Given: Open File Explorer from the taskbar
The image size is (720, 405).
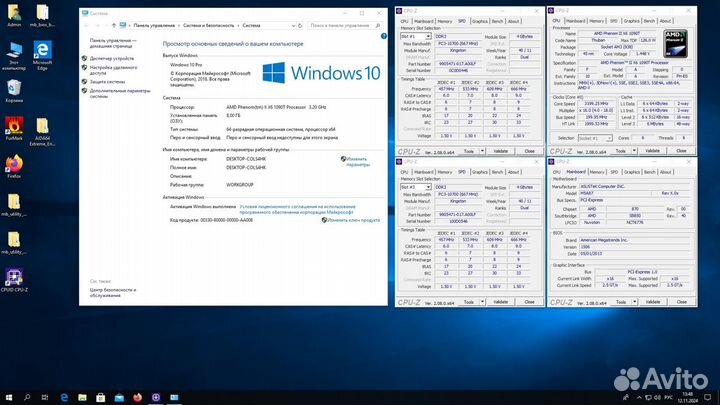Looking at the screenshot, I should 83,397.
